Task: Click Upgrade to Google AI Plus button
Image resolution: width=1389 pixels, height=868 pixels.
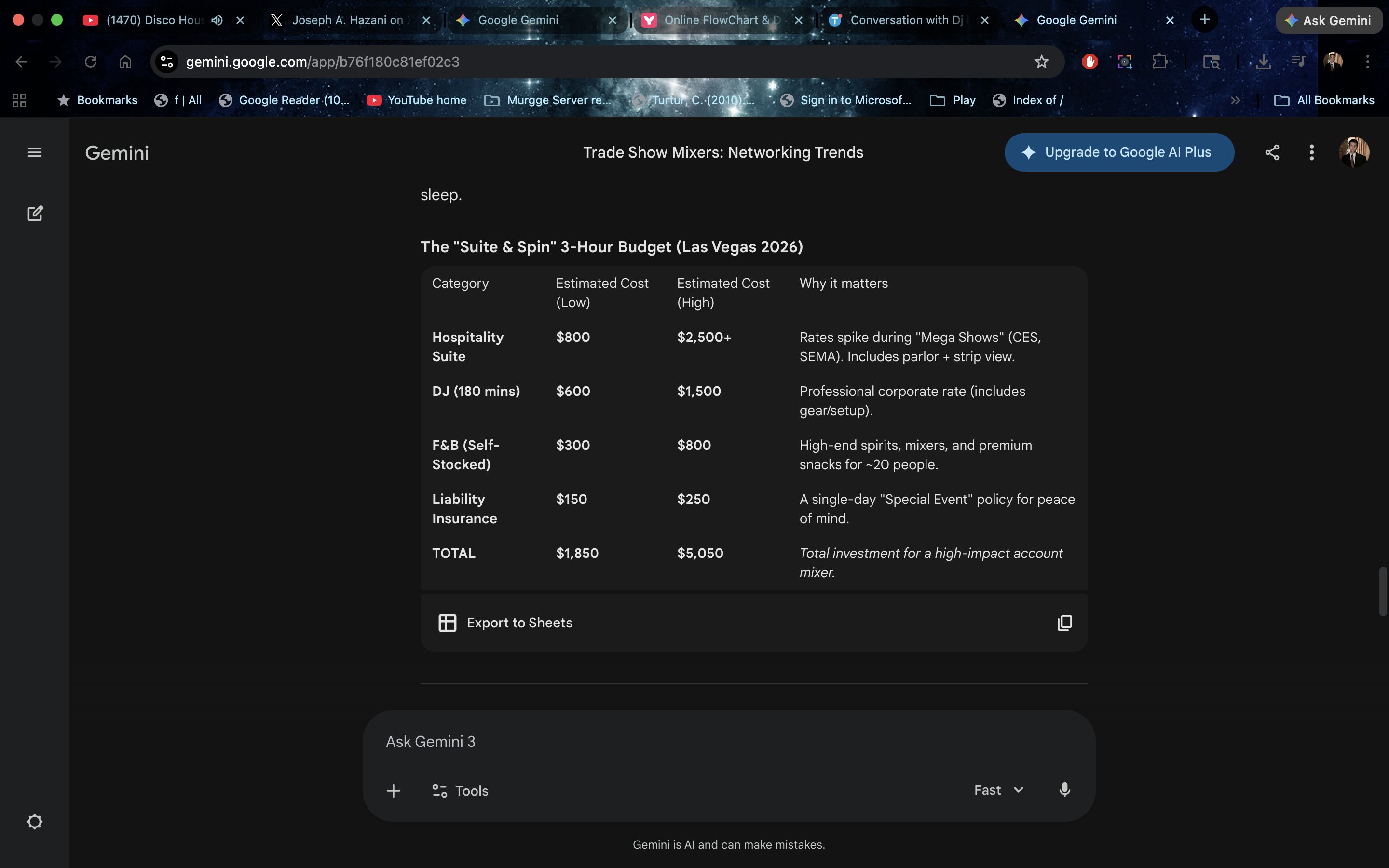Action: click(1118, 152)
